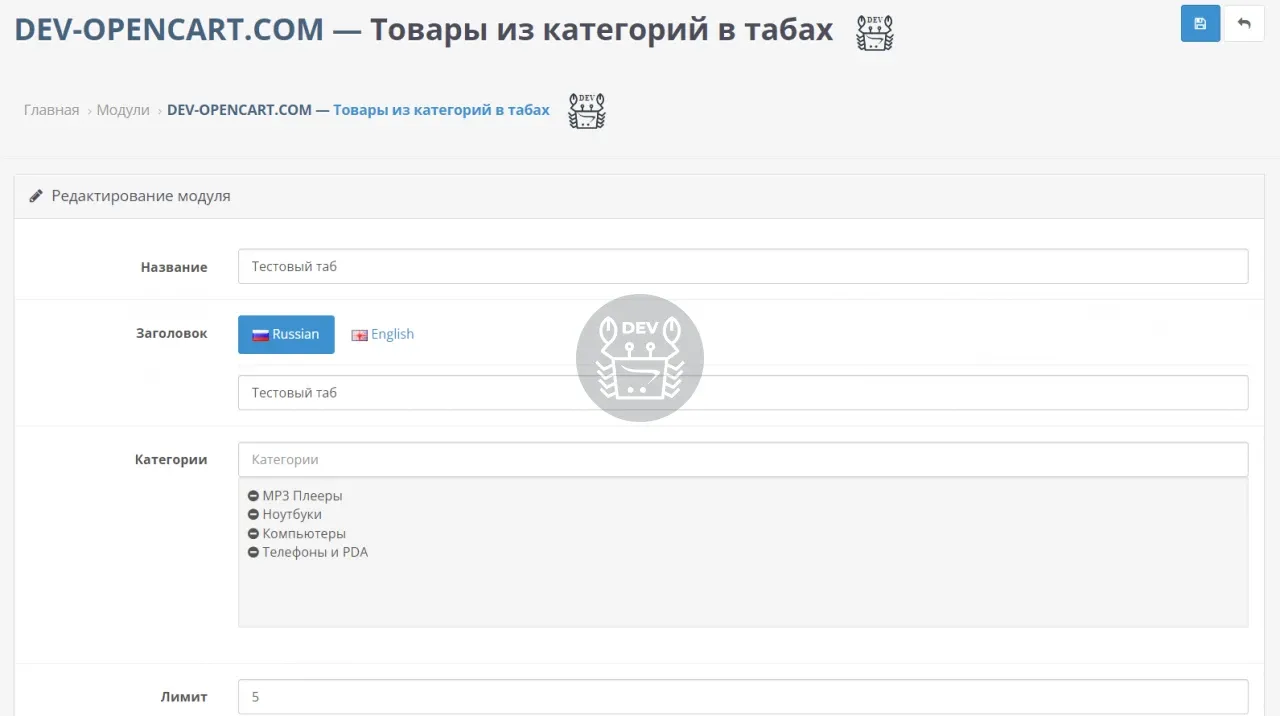Click the back arrow button
This screenshot has width=1280, height=716.
pyautogui.click(x=1244, y=24)
